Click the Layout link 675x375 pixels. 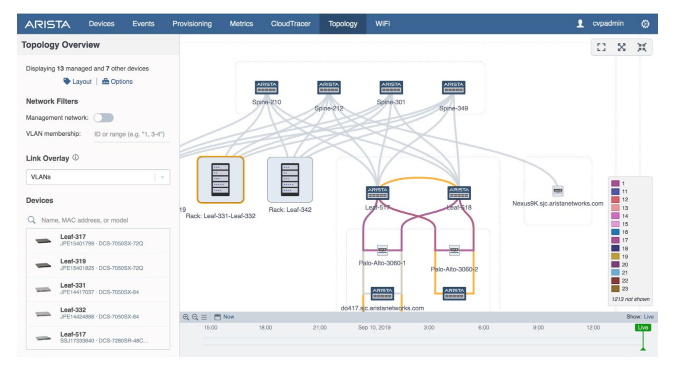coord(77,81)
